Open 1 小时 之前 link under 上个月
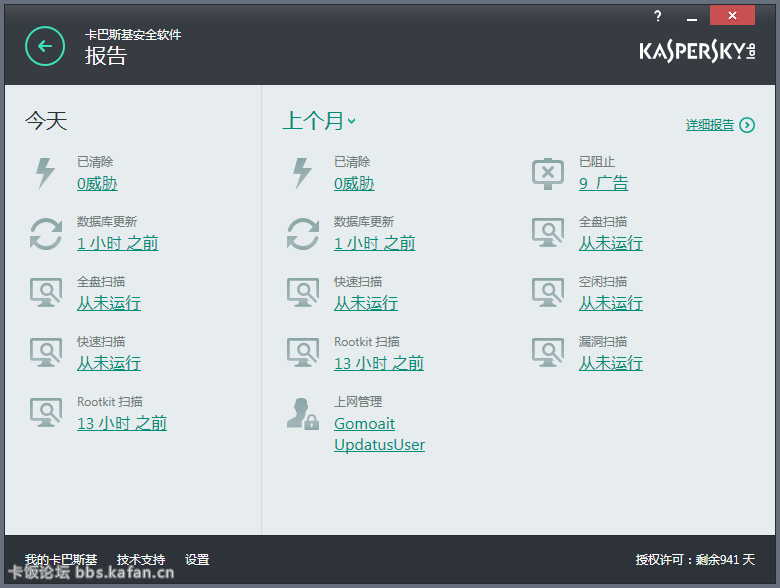The image size is (780, 588). coord(375,243)
